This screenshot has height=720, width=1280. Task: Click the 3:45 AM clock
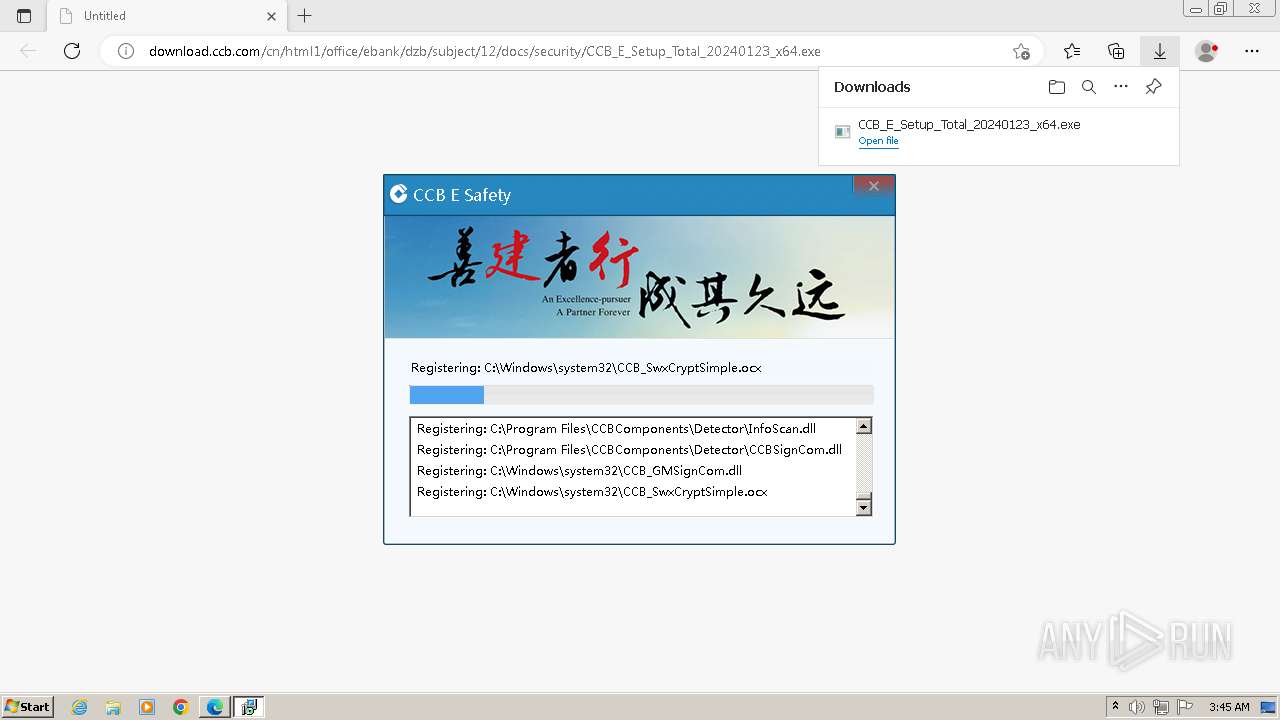point(1229,707)
